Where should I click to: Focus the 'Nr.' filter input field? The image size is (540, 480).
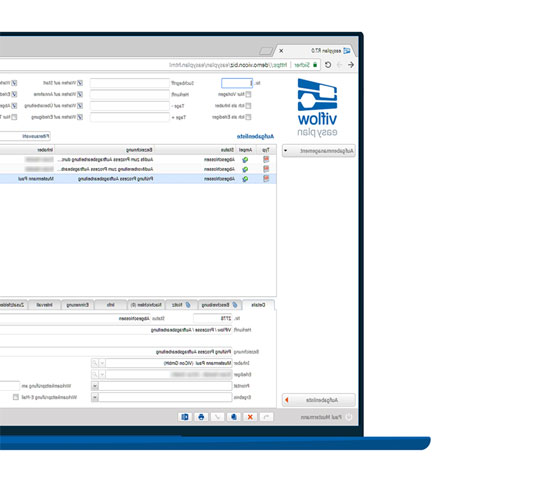tap(237, 83)
